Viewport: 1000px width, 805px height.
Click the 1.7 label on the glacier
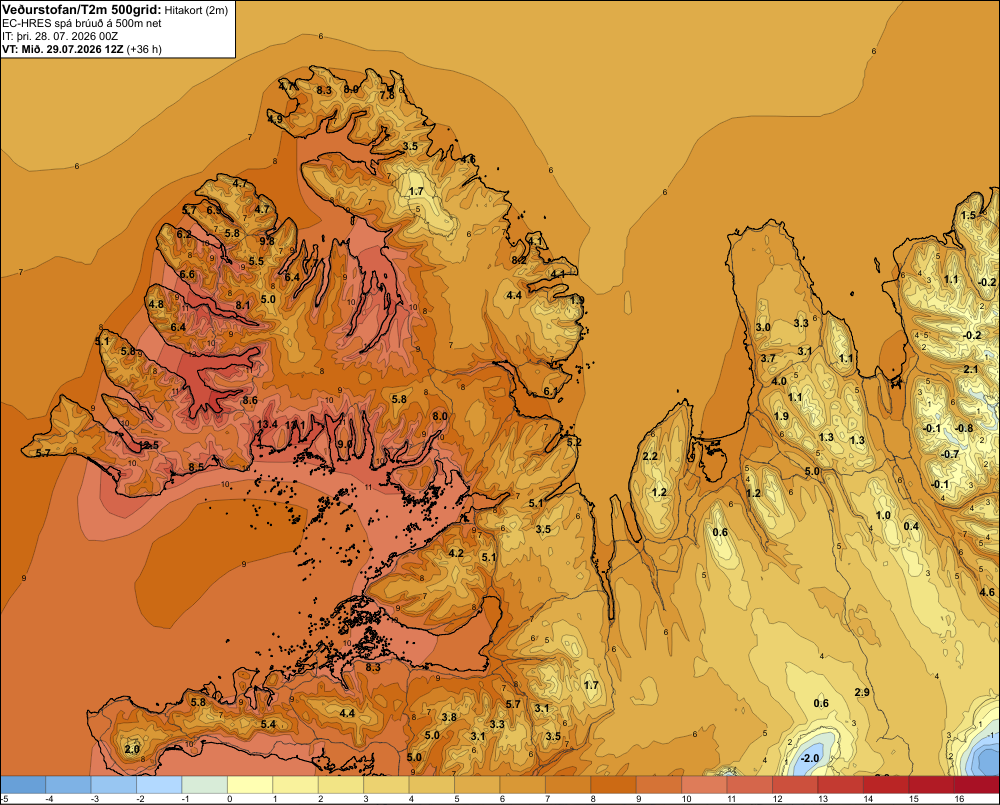tap(416, 191)
